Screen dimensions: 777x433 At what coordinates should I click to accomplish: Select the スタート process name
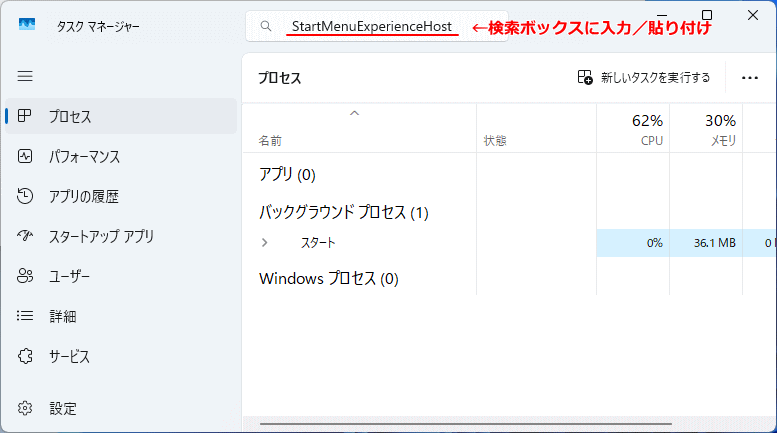318,243
